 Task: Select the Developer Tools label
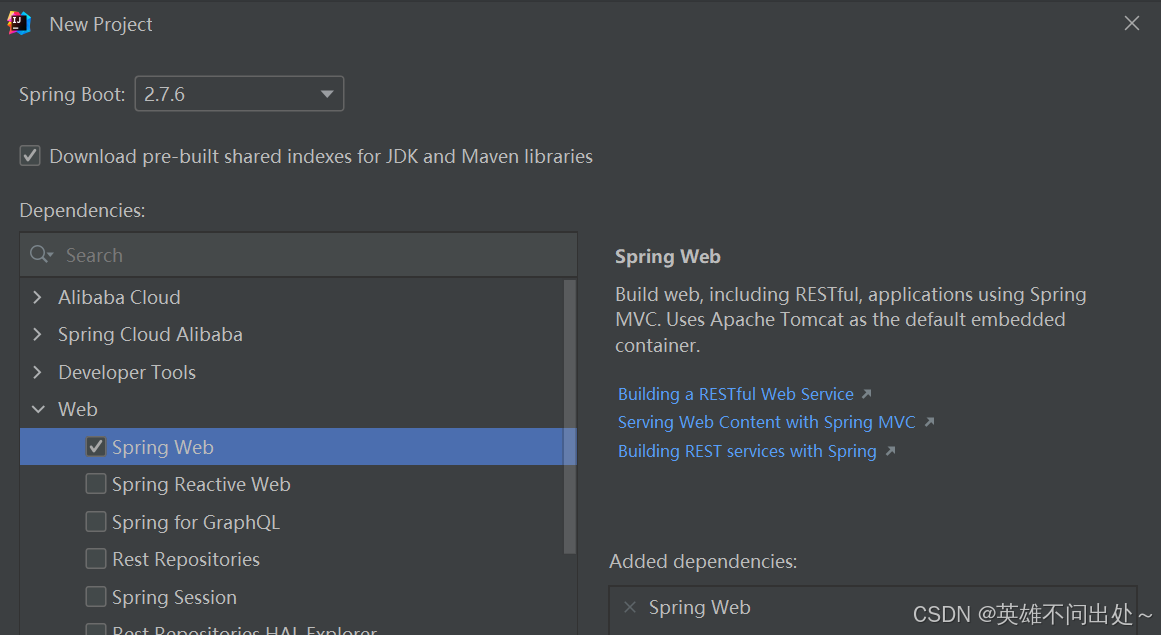coord(127,372)
